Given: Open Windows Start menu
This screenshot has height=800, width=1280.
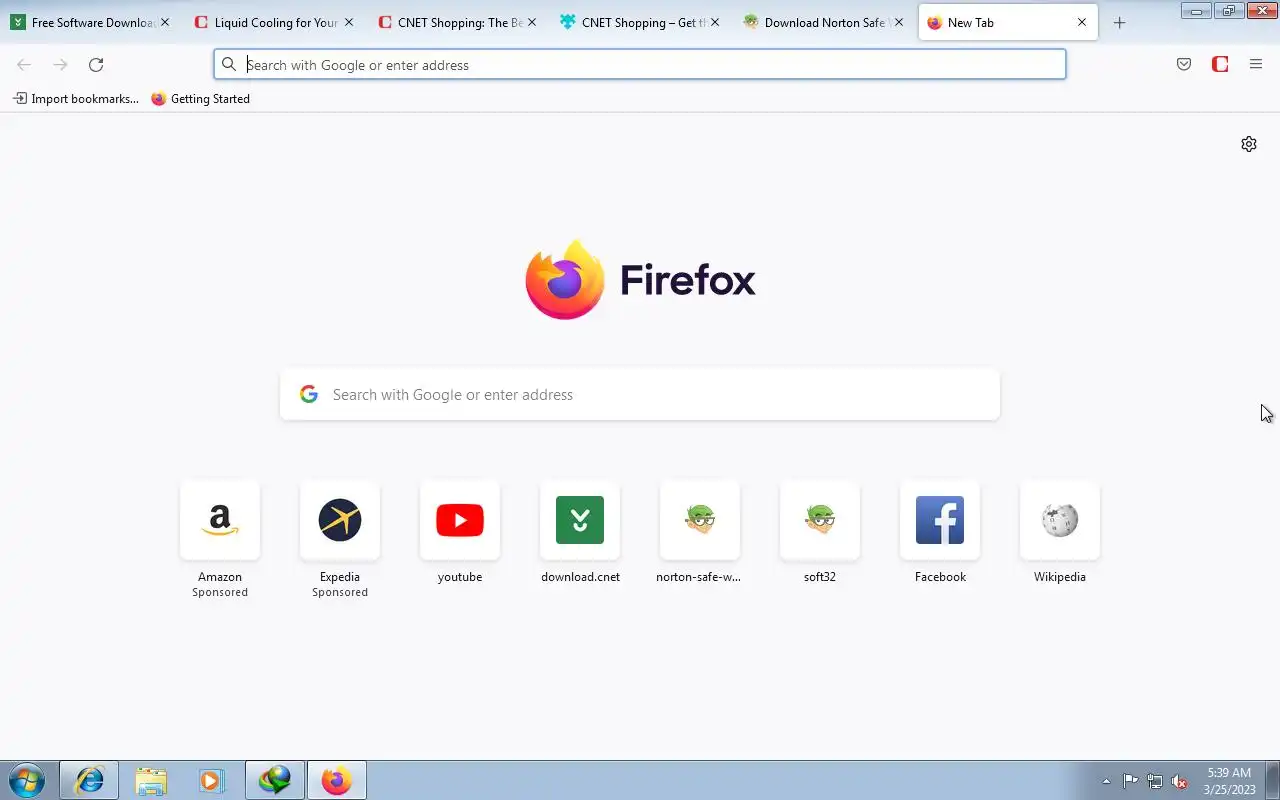Looking at the screenshot, I should (25, 780).
